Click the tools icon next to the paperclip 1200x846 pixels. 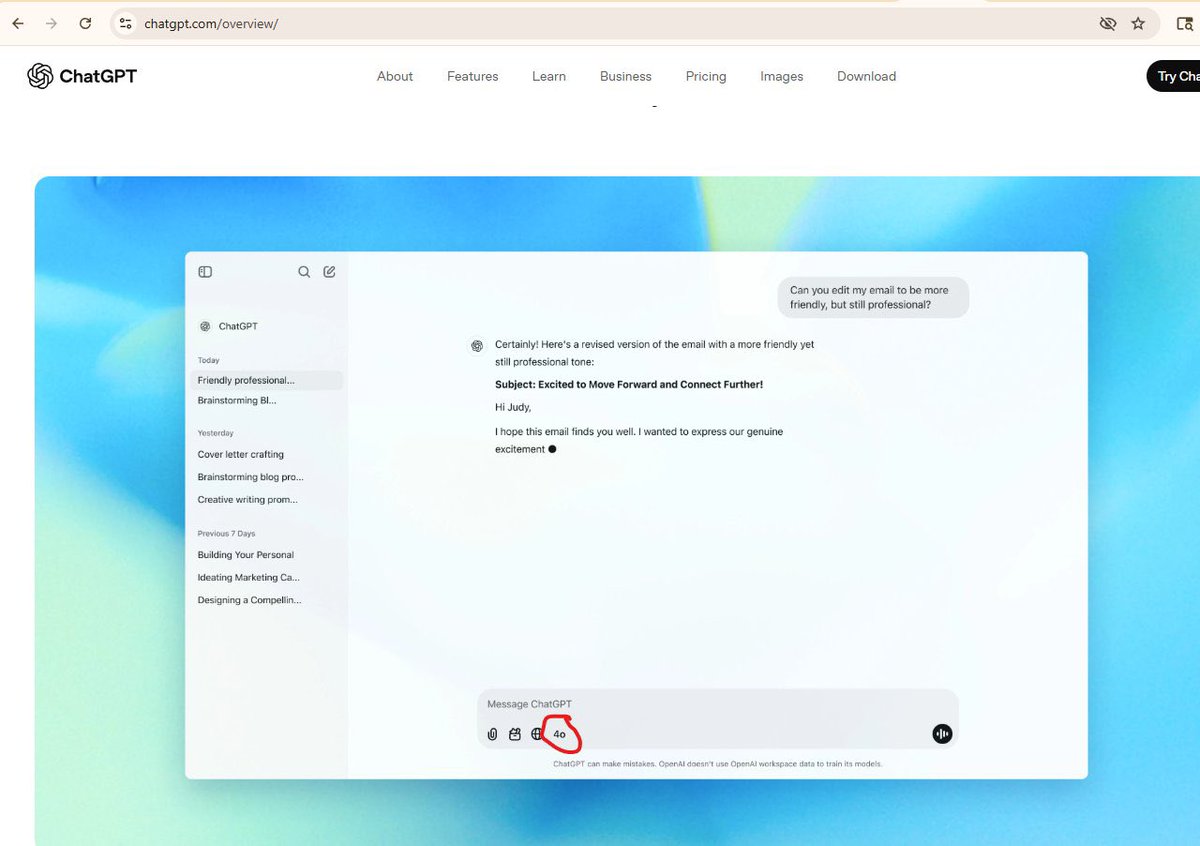pyautogui.click(x=515, y=734)
